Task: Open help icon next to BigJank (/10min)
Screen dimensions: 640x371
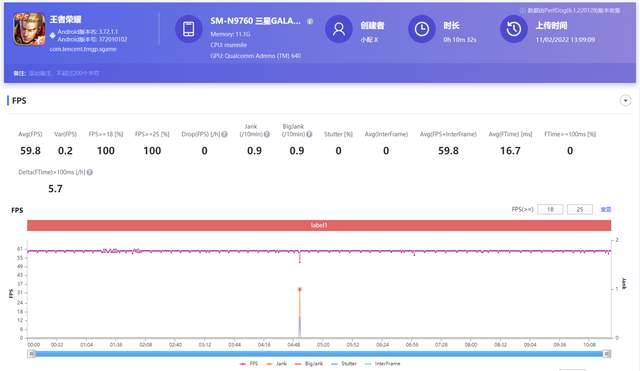Action: (309, 134)
